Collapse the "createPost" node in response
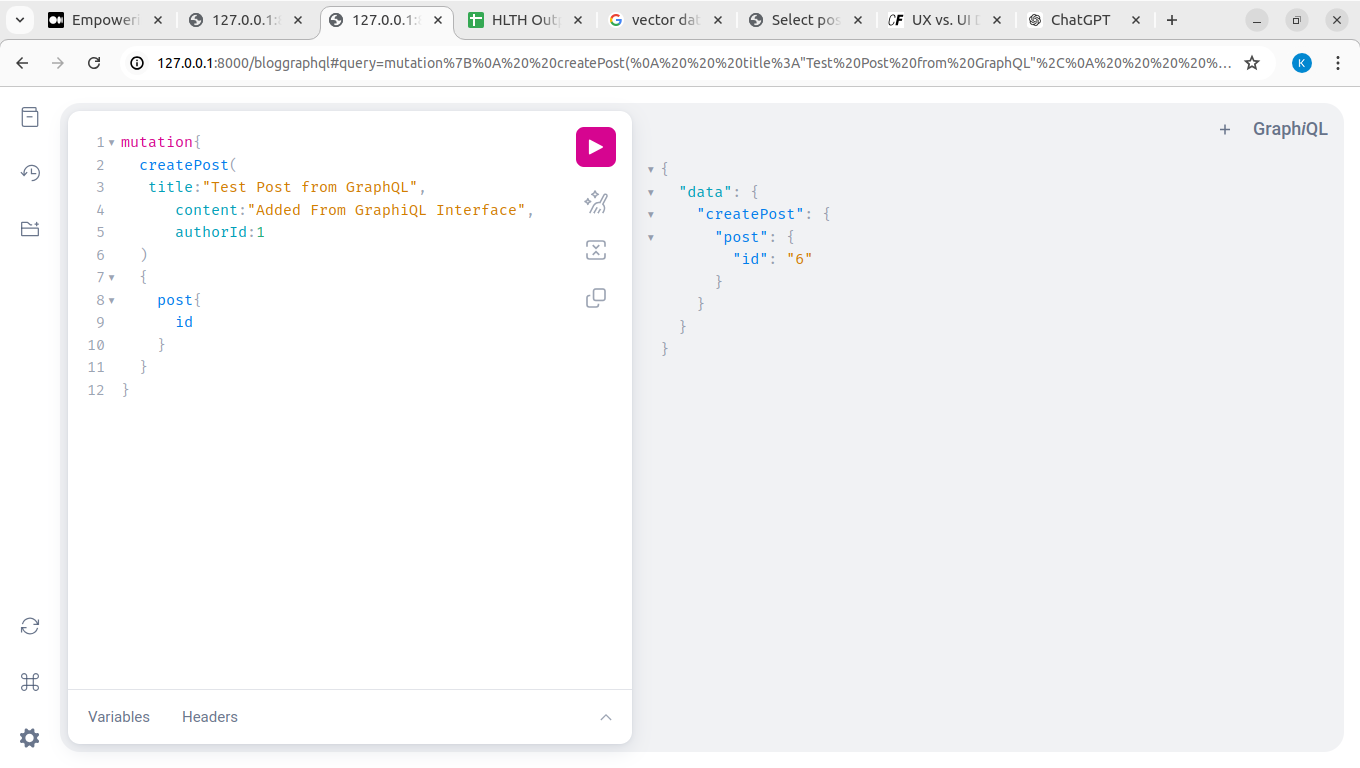 click(x=651, y=215)
